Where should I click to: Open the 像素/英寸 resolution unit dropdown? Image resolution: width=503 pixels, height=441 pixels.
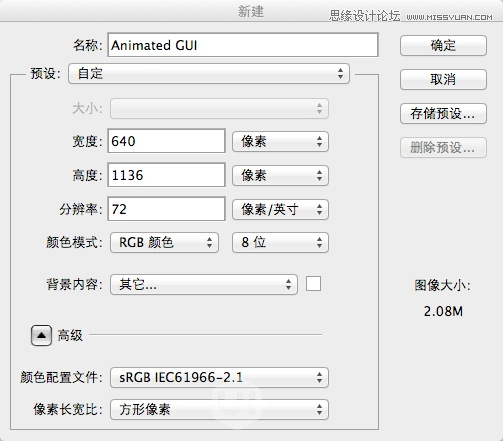[280, 210]
